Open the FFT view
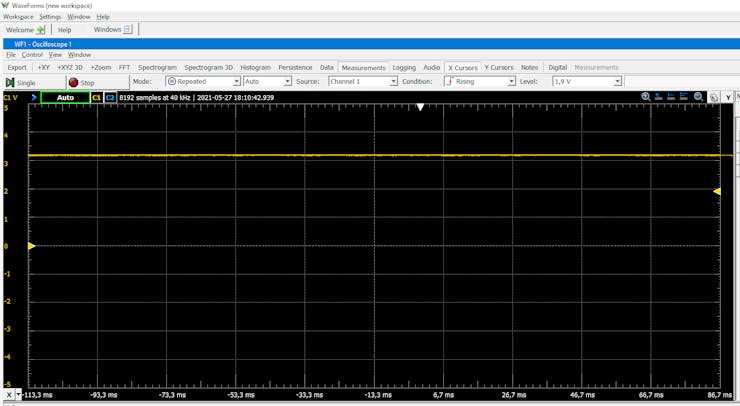Screen dimensions: 740x406 tap(124, 68)
